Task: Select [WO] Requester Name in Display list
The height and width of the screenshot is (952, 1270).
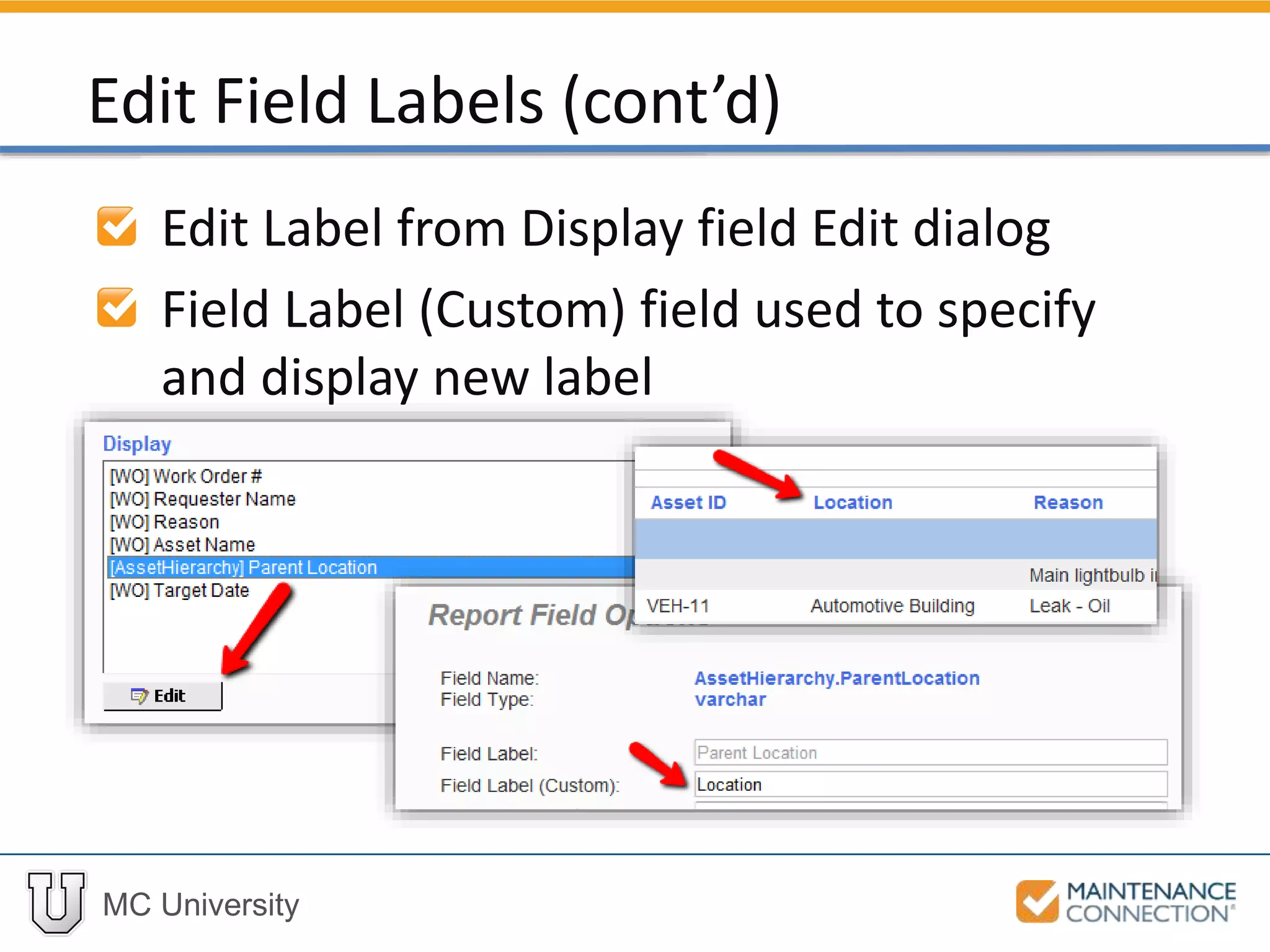Action: 202,499
